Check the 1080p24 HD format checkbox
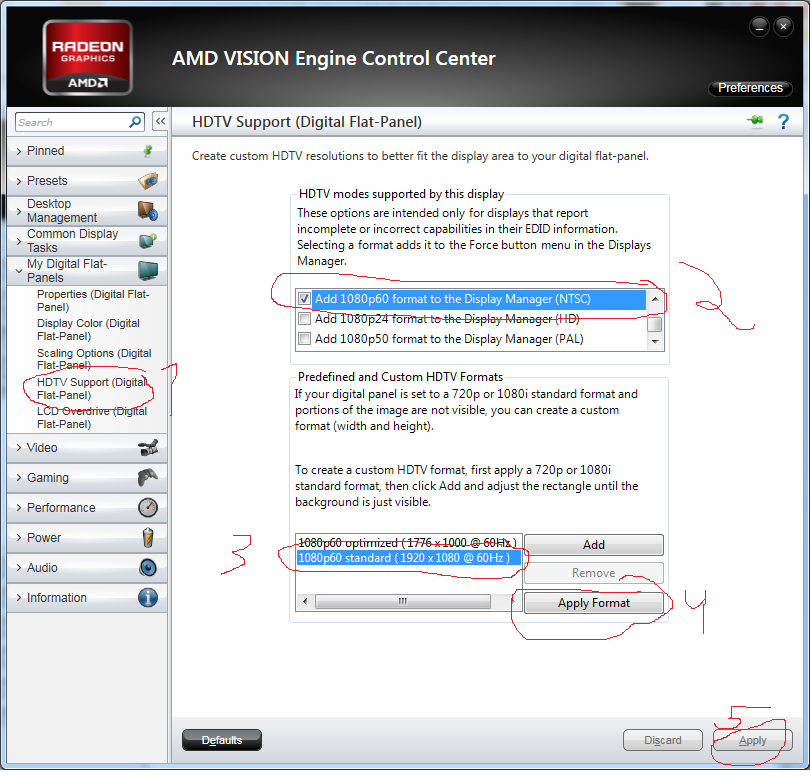 pyautogui.click(x=304, y=319)
